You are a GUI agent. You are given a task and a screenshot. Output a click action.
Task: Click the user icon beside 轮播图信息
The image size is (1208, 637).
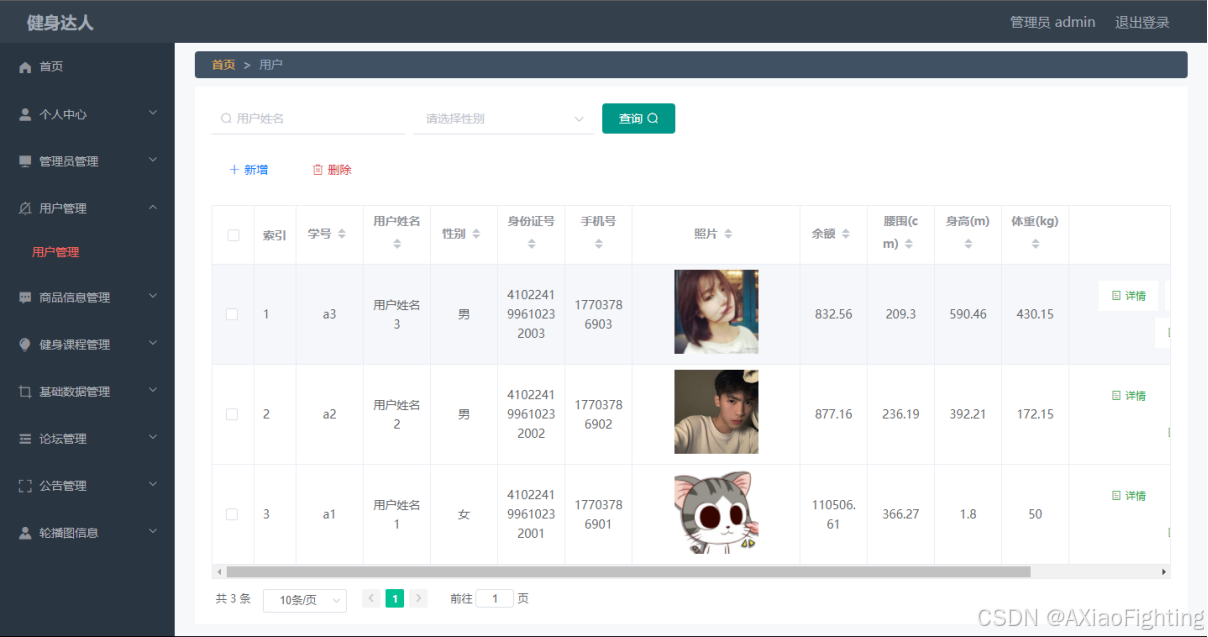tap(26, 533)
